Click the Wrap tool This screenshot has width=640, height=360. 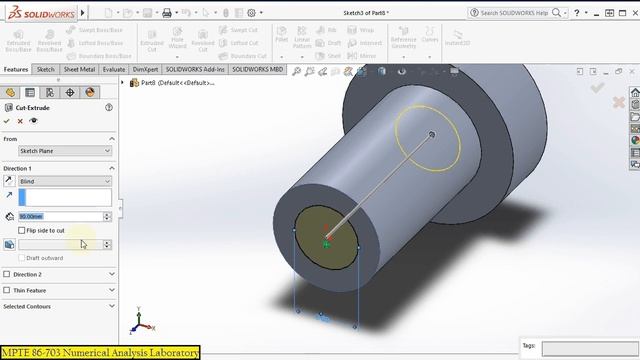[360, 30]
